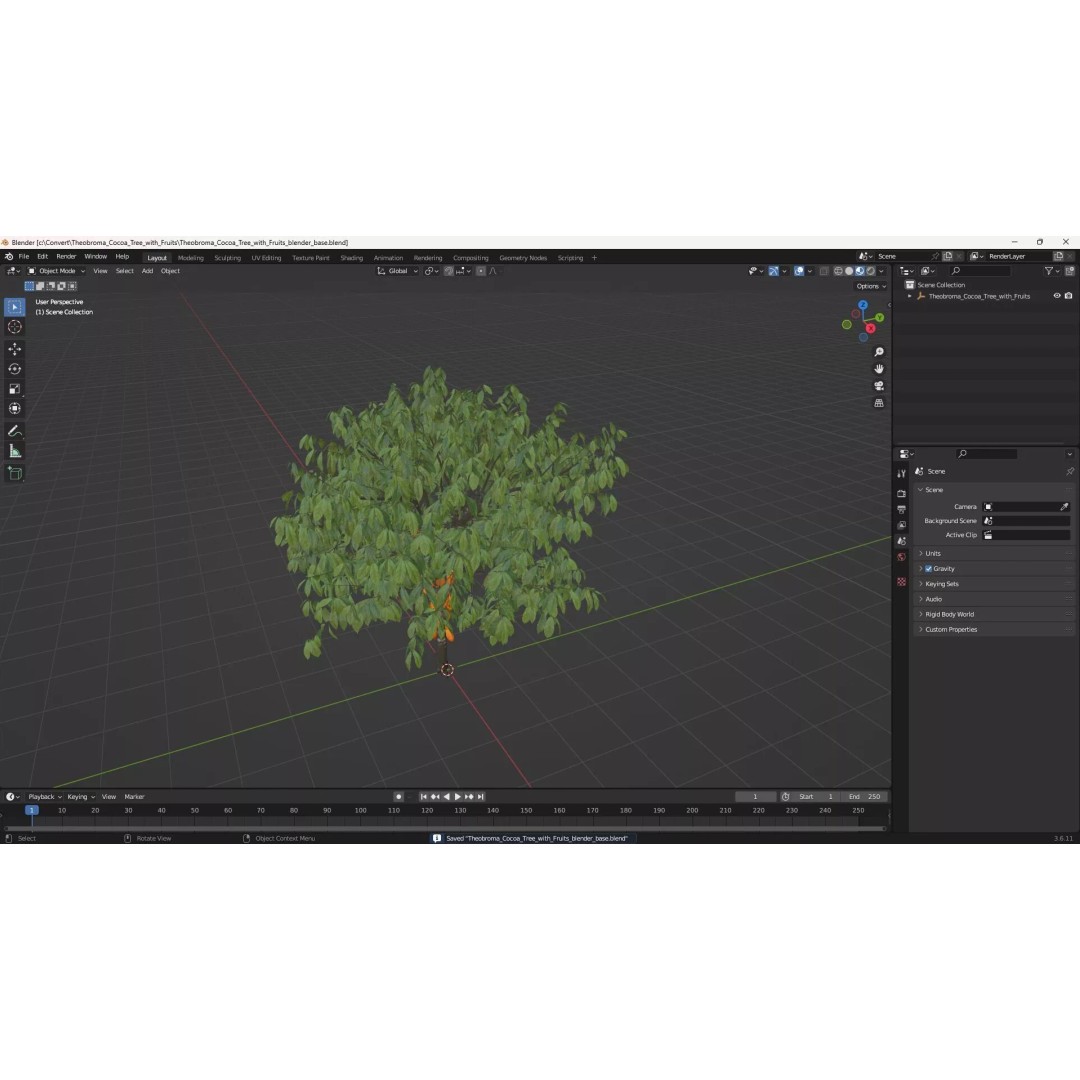Expand the Units panel
The width and height of the screenshot is (1080, 1080).
(x=992, y=554)
